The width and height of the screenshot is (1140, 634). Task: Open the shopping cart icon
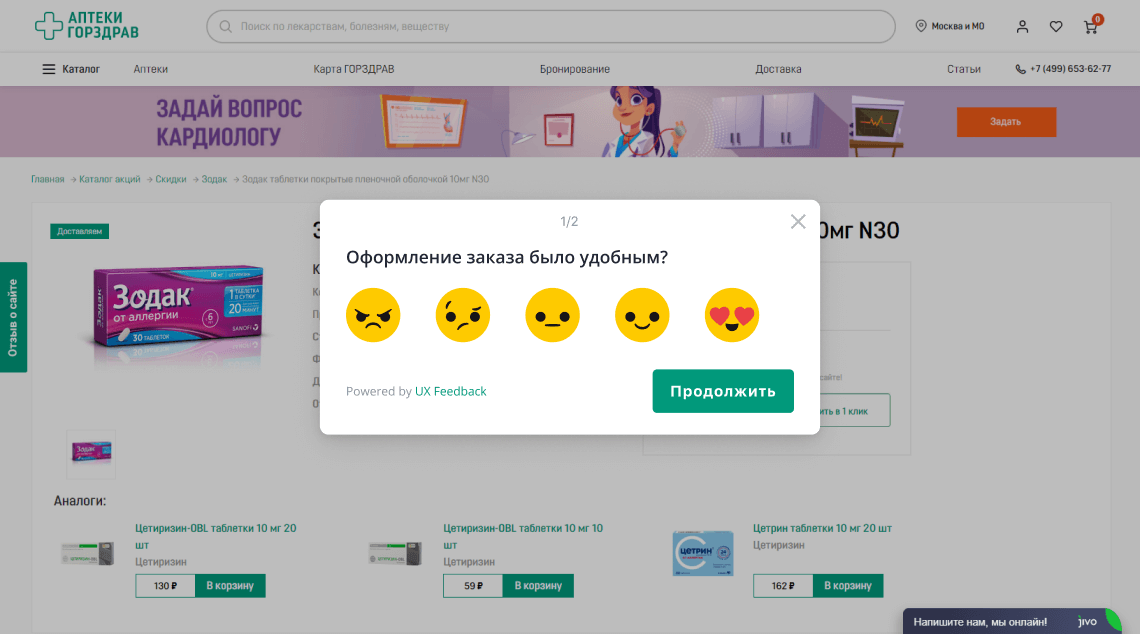tap(1091, 26)
